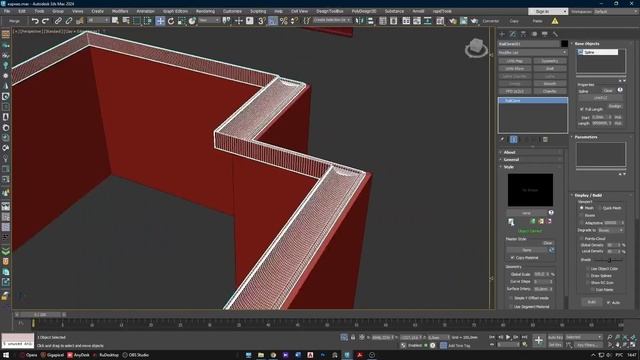Click the timeline frame slider
This screenshot has width=640, height=360.
(40, 315)
